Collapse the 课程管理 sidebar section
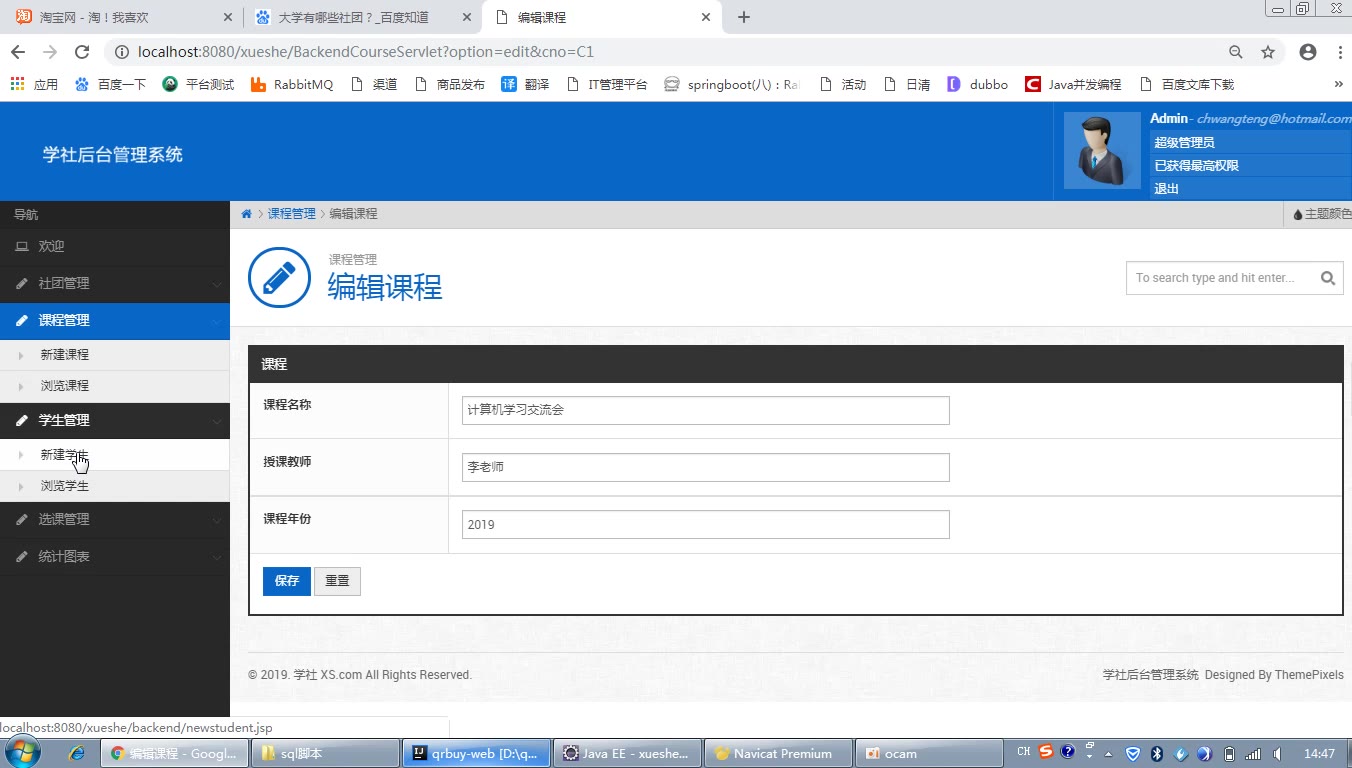1352x768 pixels. [115, 320]
